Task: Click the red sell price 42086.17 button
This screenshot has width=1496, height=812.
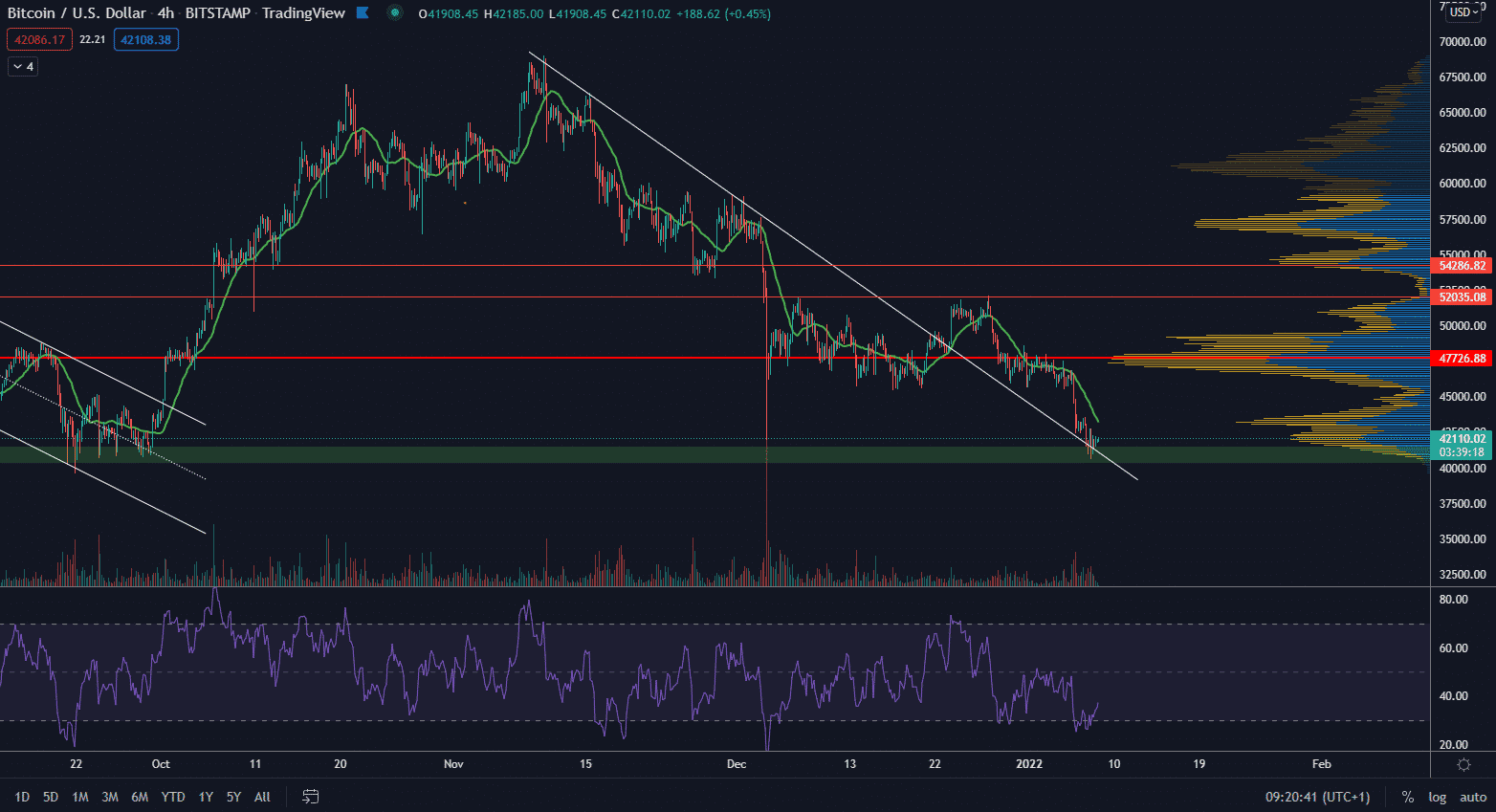Action: [x=39, y=39]
